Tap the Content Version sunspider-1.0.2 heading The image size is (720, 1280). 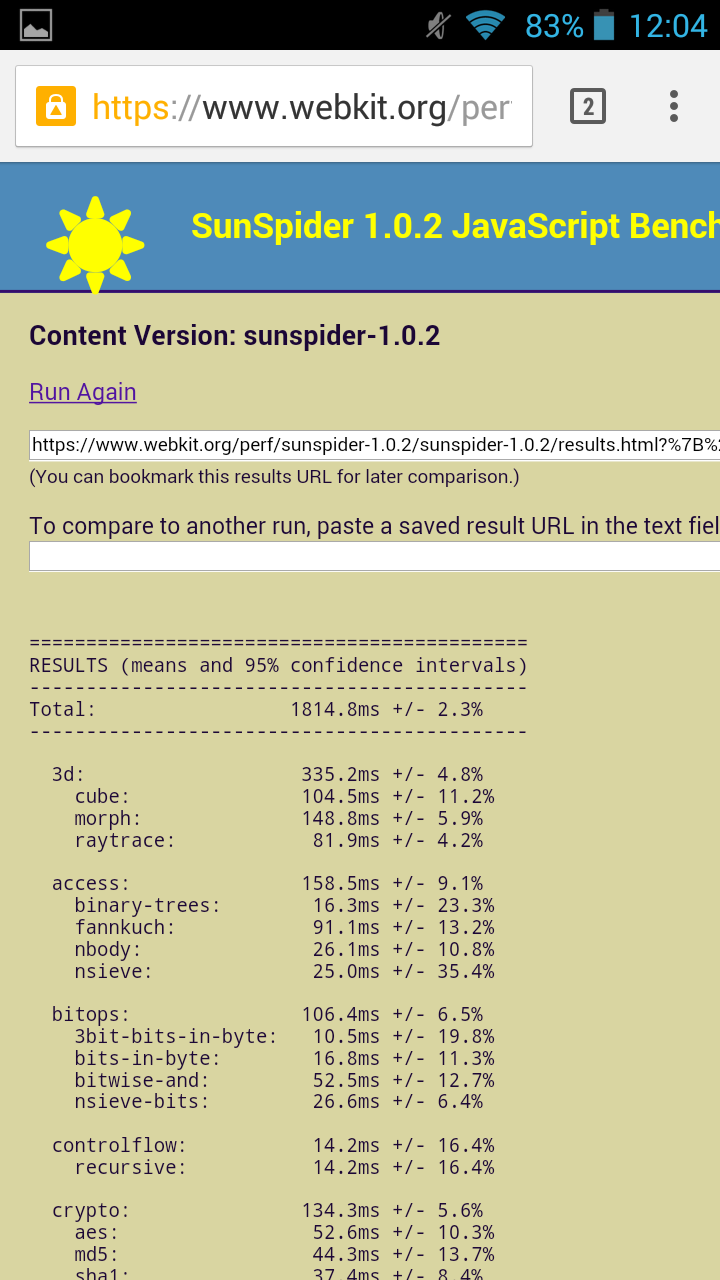click(x=235, y=335)
